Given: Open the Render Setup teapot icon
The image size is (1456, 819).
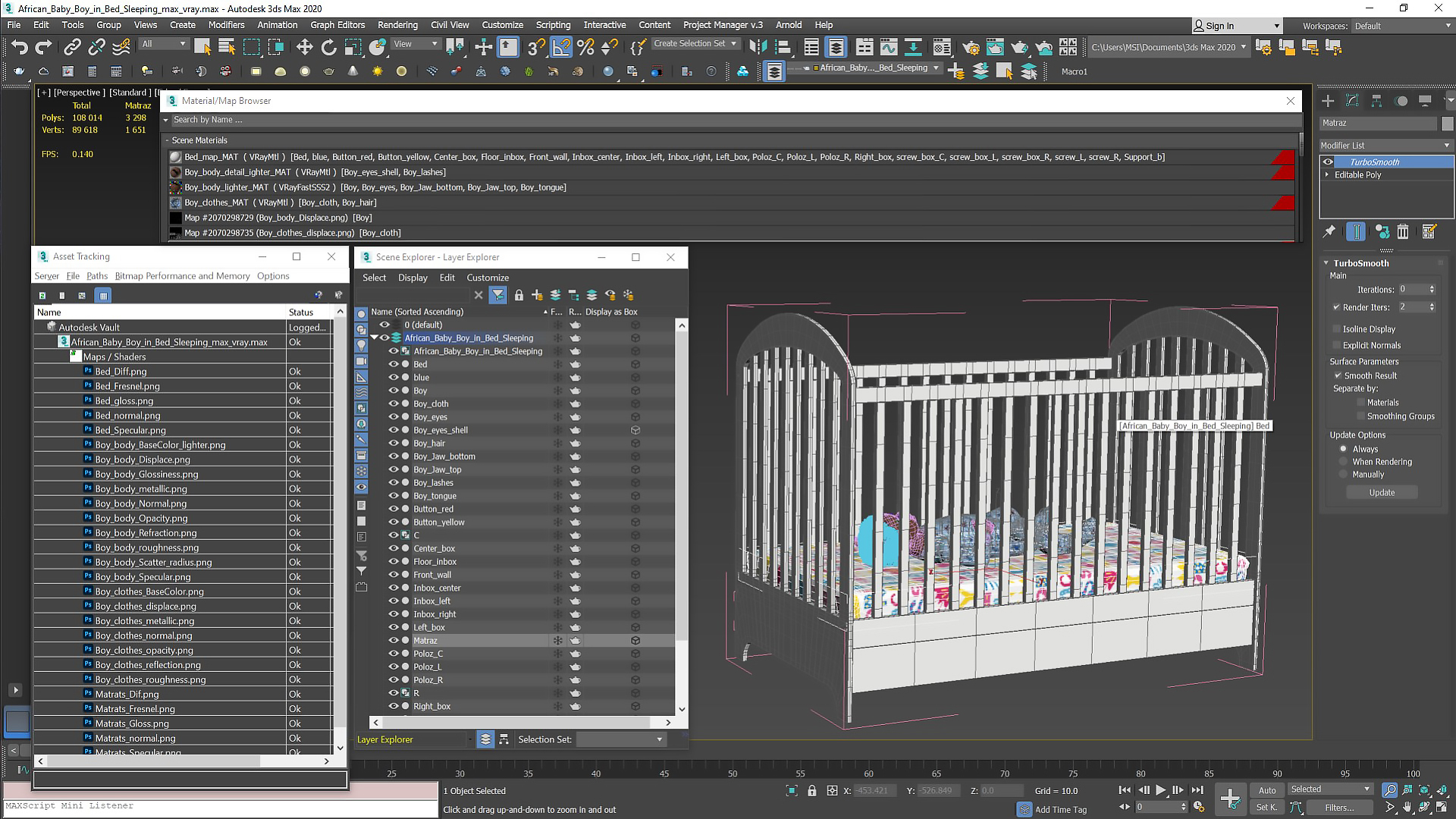Looking at the screenshot, I should pyautogui.click(x=971, y=47).
